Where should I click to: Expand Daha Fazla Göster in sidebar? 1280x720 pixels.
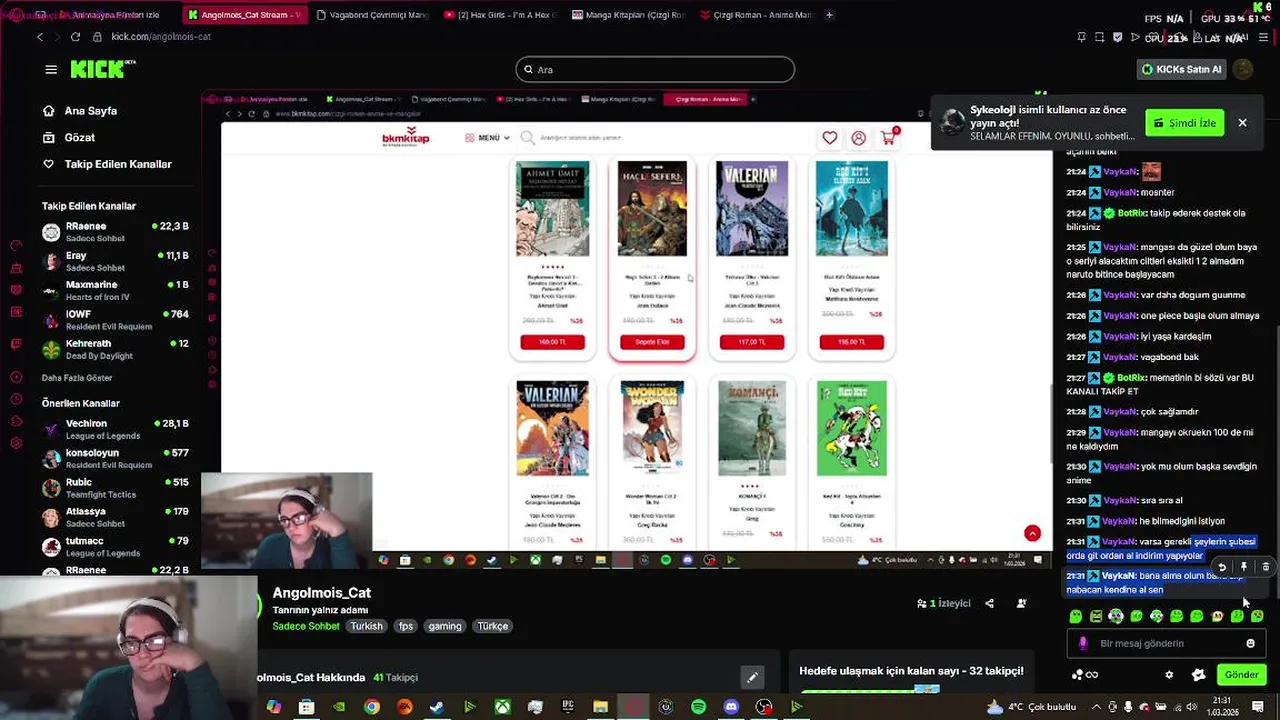pos(77,378)
